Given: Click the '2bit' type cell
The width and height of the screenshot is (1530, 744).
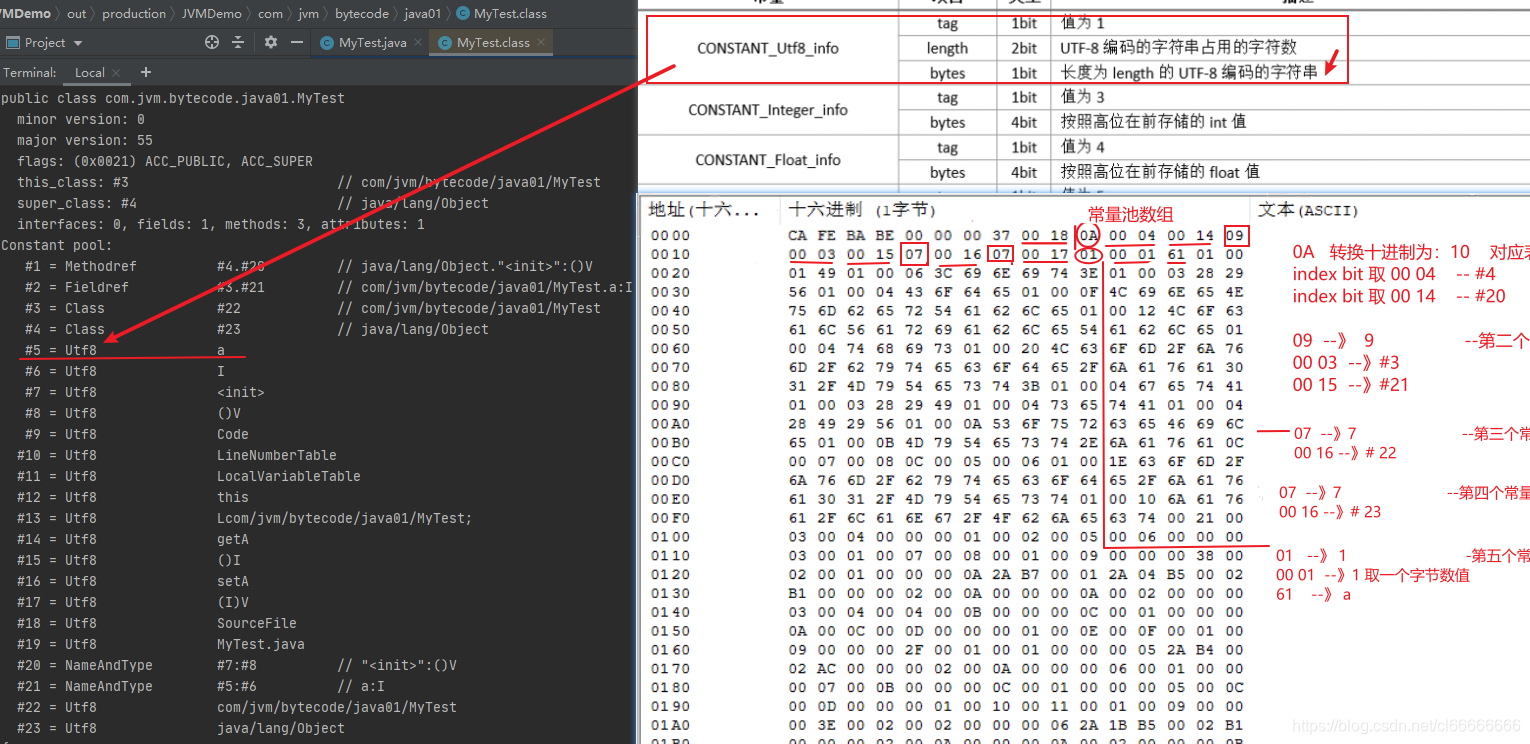Looking at the screenshot, I should point(1023,48).
